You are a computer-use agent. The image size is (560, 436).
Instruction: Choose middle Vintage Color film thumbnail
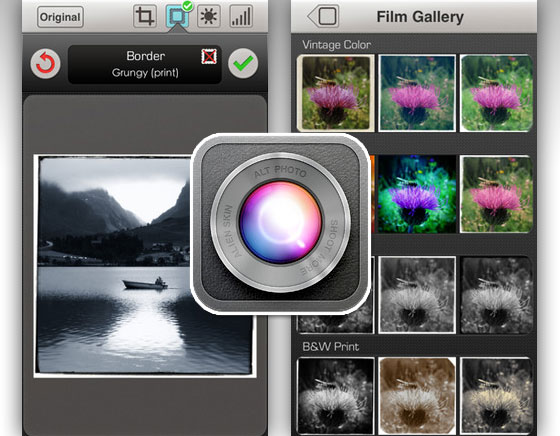coord(417,93)
